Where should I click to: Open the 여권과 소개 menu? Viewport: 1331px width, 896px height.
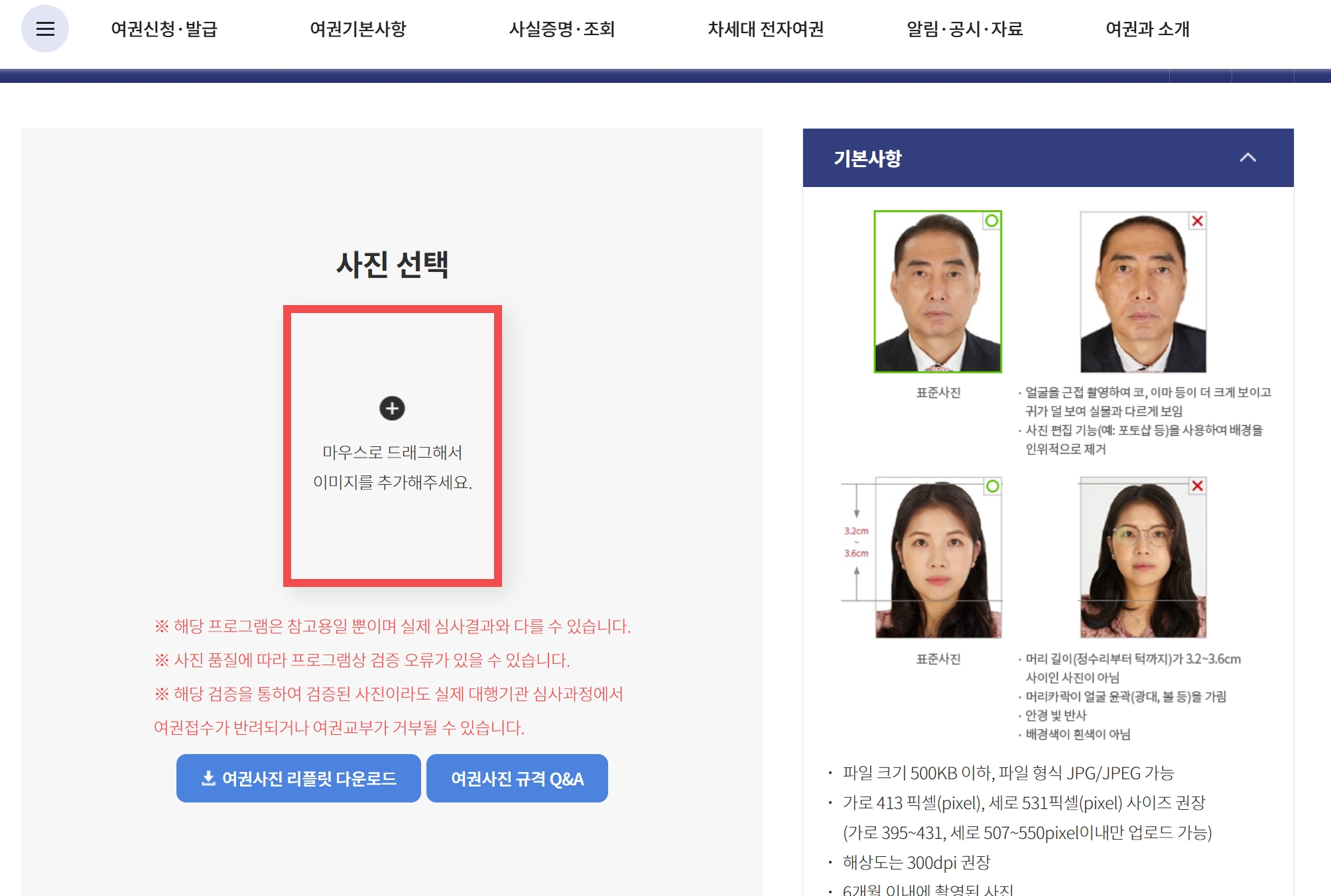1147,29
